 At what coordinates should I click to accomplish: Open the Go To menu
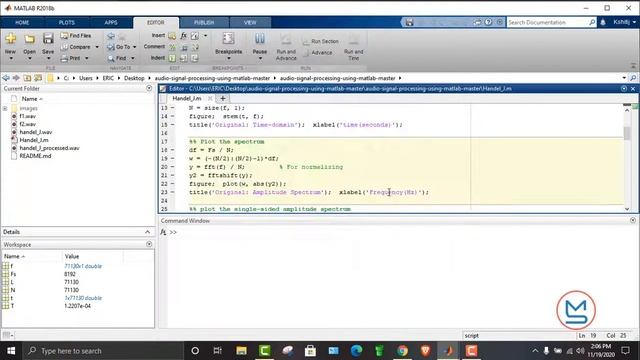point(122,47)
